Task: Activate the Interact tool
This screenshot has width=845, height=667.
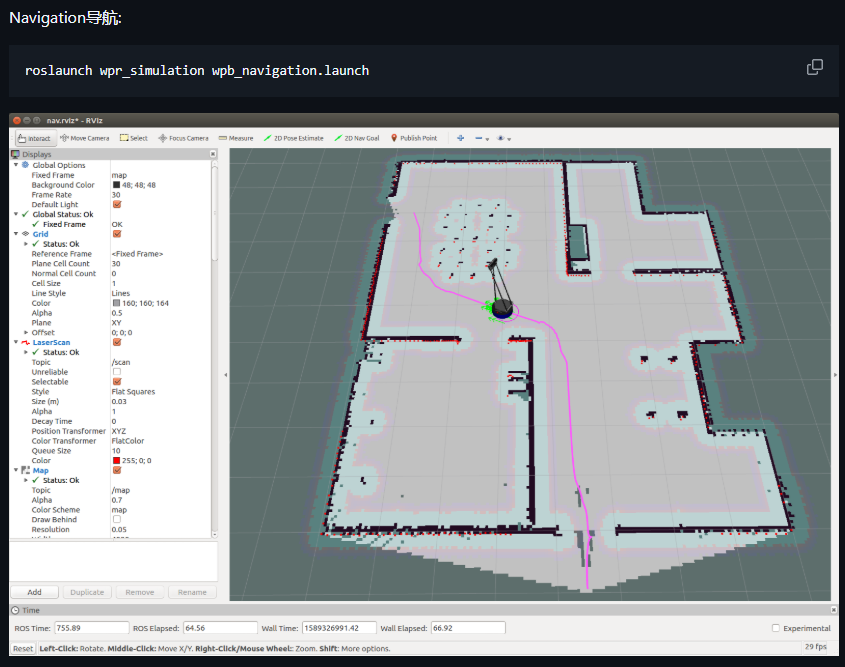Action: click(34, 138)
